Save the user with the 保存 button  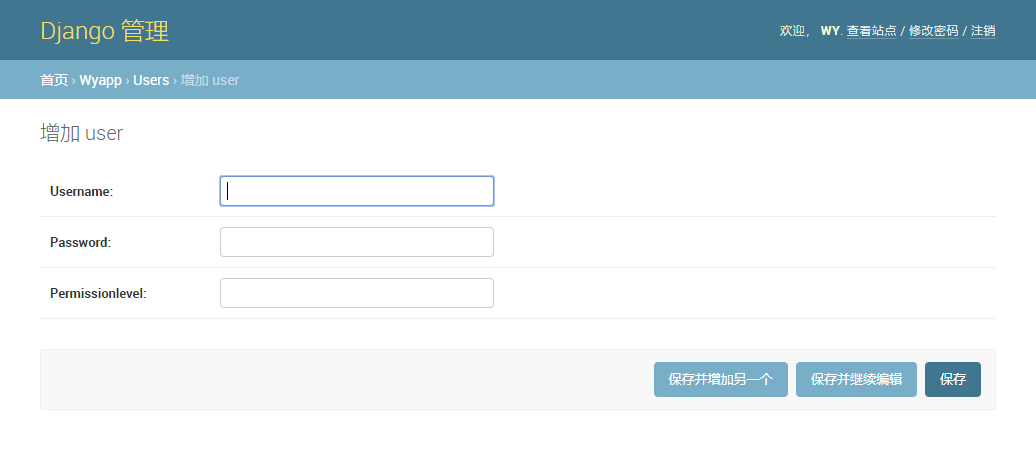[953, 380]
